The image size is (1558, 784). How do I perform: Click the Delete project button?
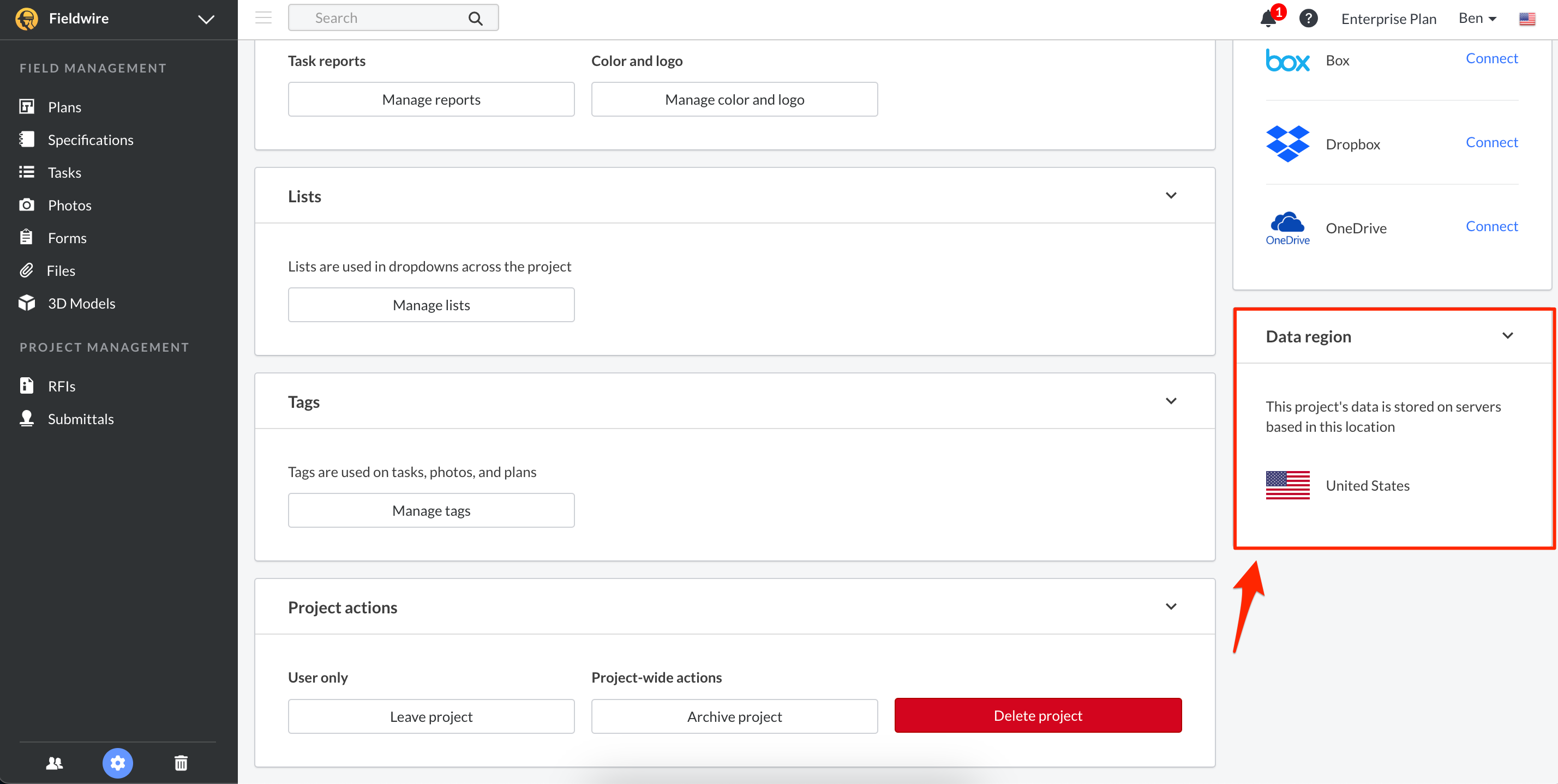[x=1037, y=715]
